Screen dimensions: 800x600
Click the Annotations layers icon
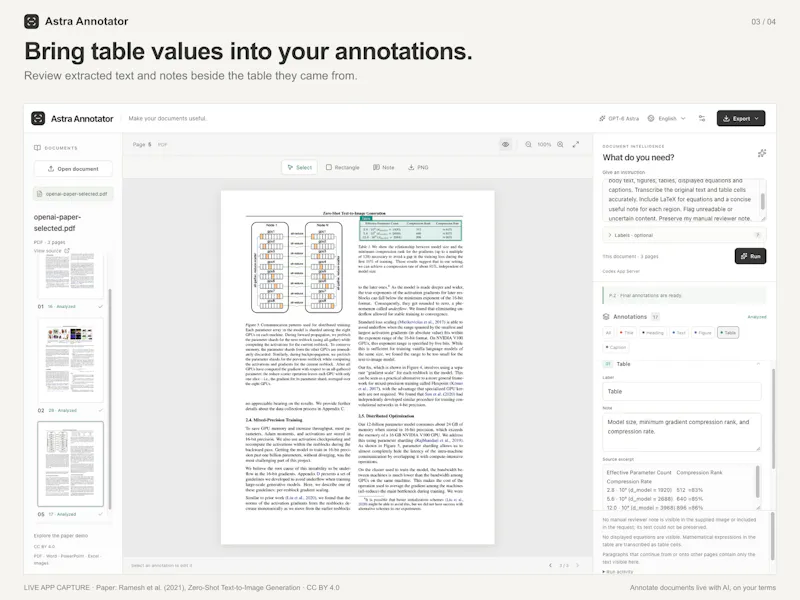(606, 317)
